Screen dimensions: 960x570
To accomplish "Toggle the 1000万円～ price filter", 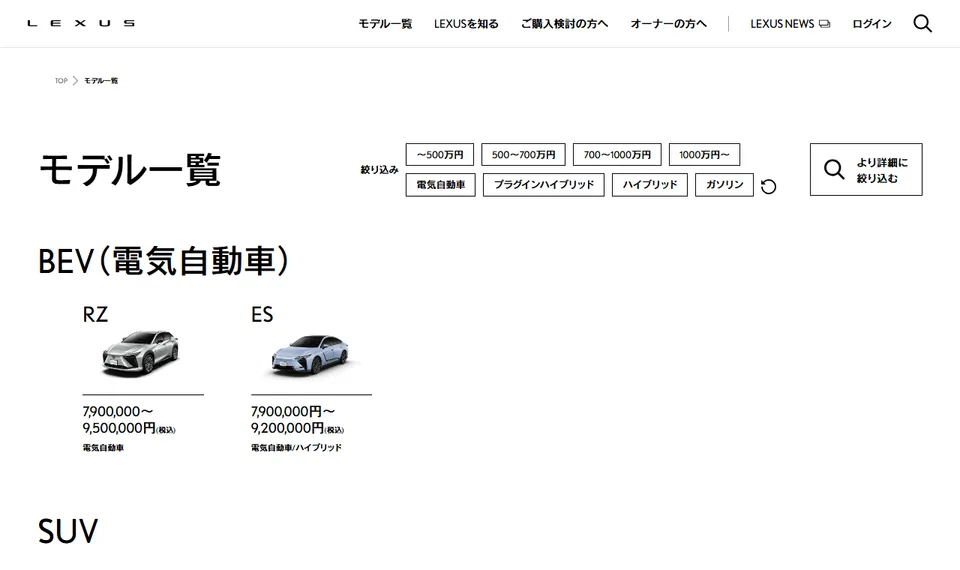I will pos(704,154).
